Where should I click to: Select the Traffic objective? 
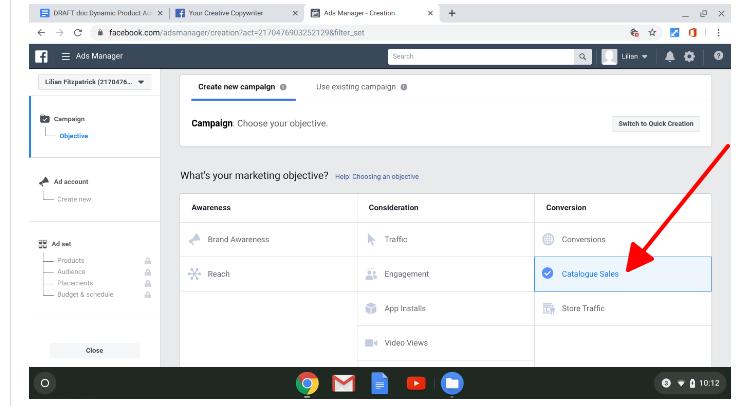click(446, 239)
